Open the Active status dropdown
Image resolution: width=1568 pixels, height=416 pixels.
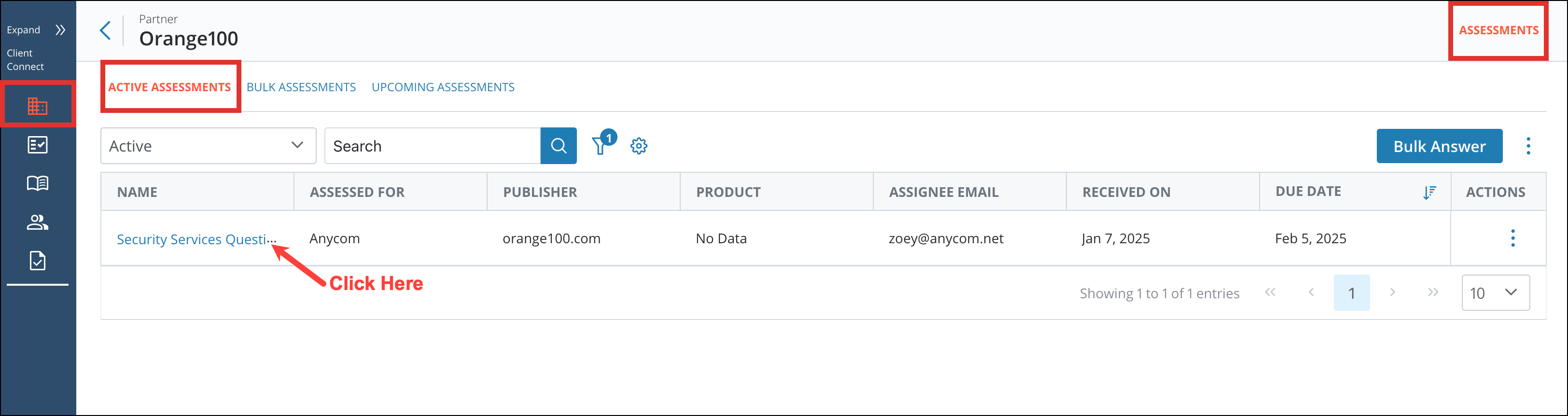(x=208, y=145)
